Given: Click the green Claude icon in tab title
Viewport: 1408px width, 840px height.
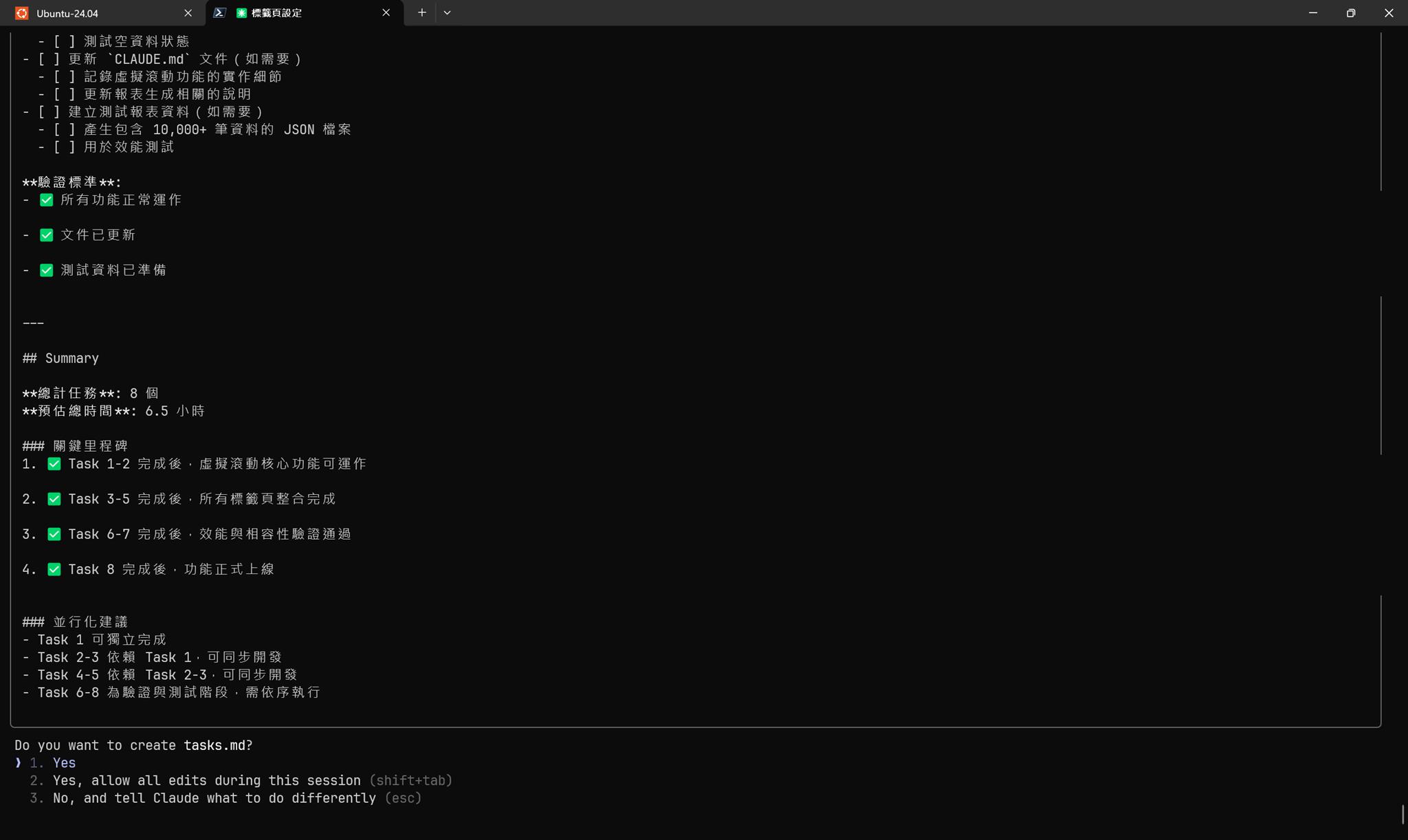Looking at the screenshot, I should (241, 13).
